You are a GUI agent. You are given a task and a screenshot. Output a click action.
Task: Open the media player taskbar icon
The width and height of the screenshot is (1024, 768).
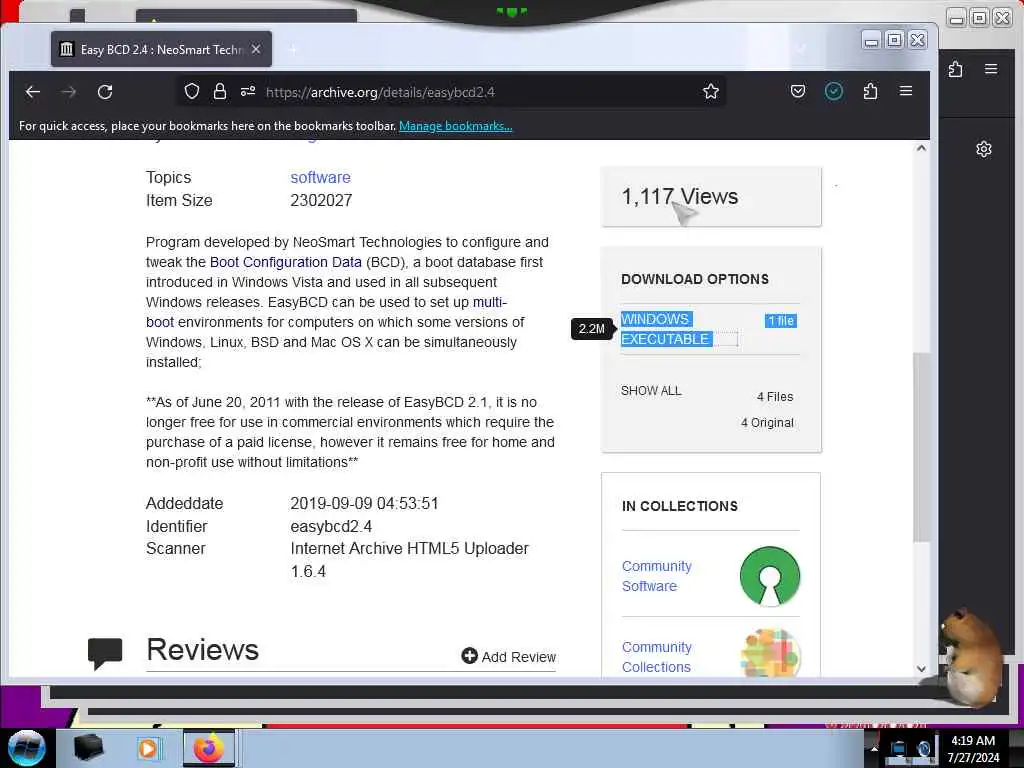point(148,748)
